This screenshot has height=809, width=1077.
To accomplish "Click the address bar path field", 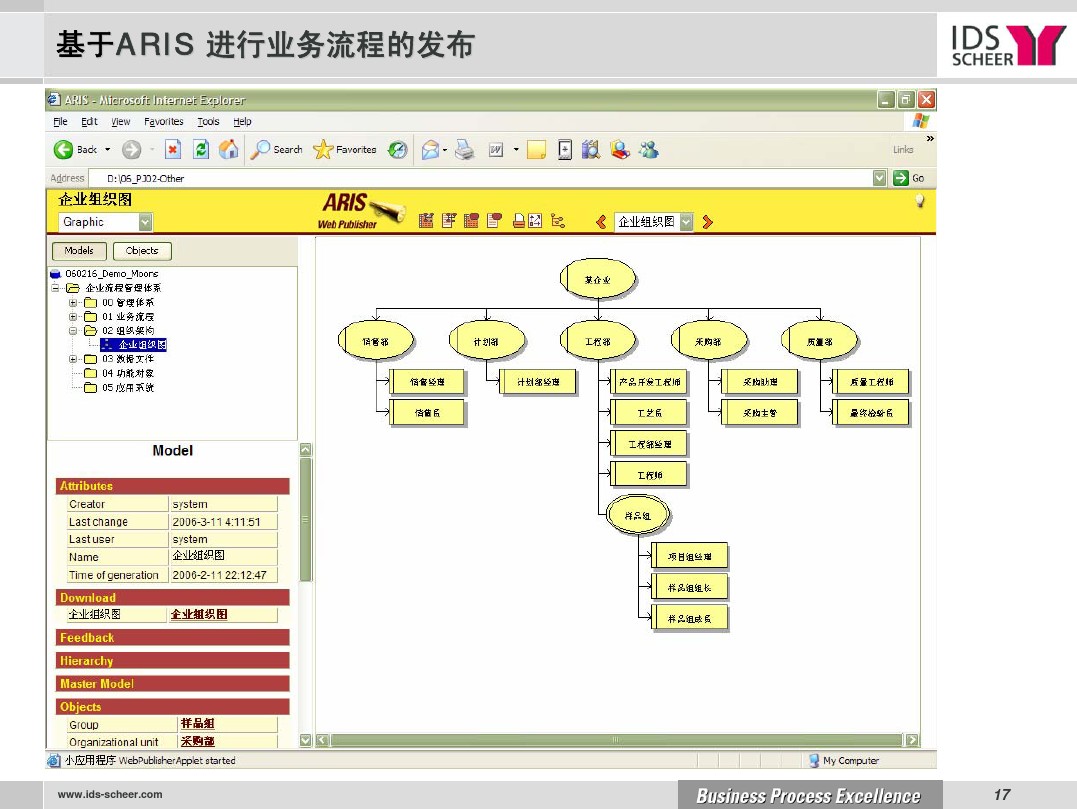I will tap(481, 179).
